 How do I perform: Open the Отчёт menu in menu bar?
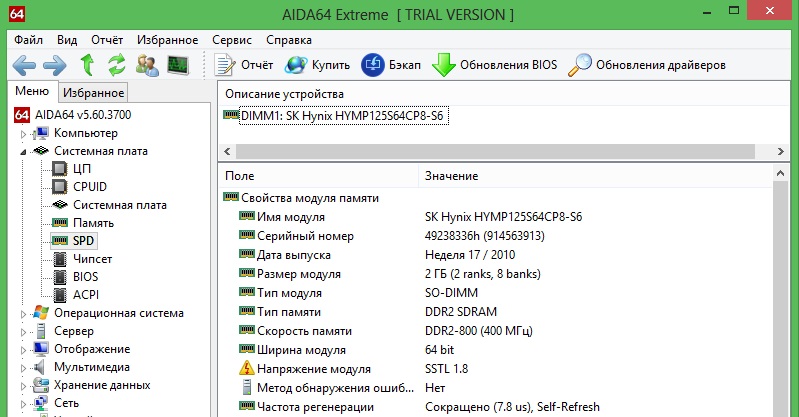[x=107, y=40]
